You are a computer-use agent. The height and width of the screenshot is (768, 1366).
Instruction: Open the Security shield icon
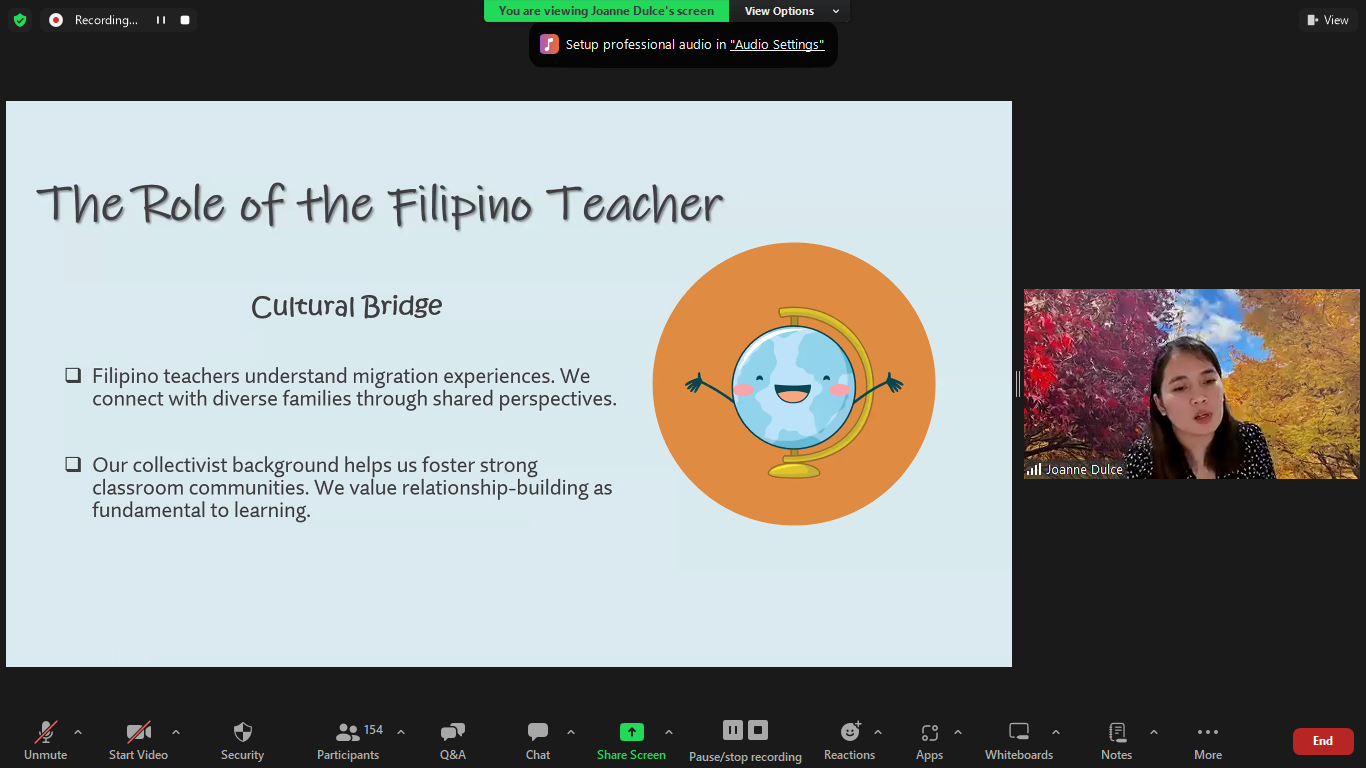click(242, 733)
